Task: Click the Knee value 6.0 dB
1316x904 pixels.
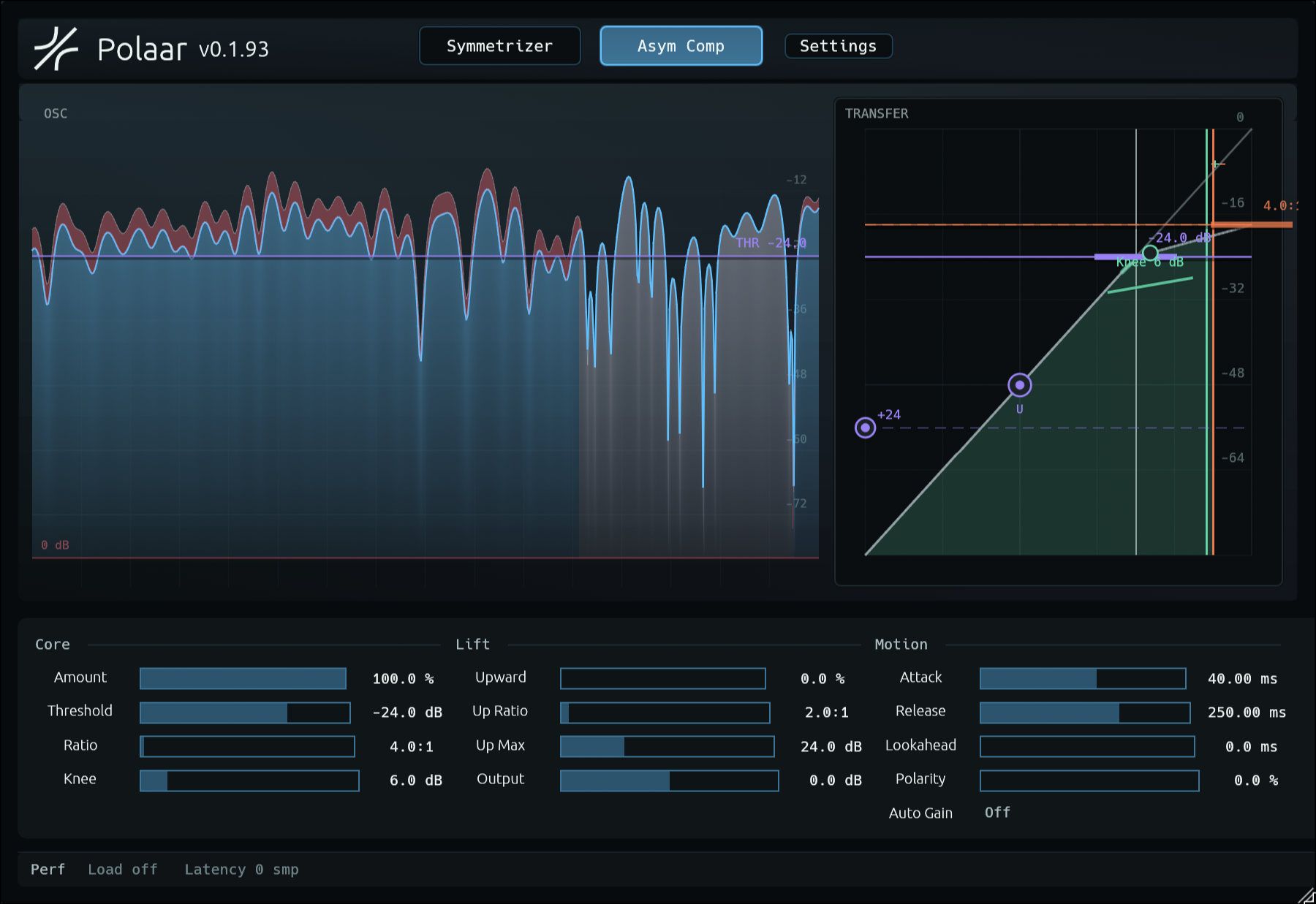Action: coord(416,780)
